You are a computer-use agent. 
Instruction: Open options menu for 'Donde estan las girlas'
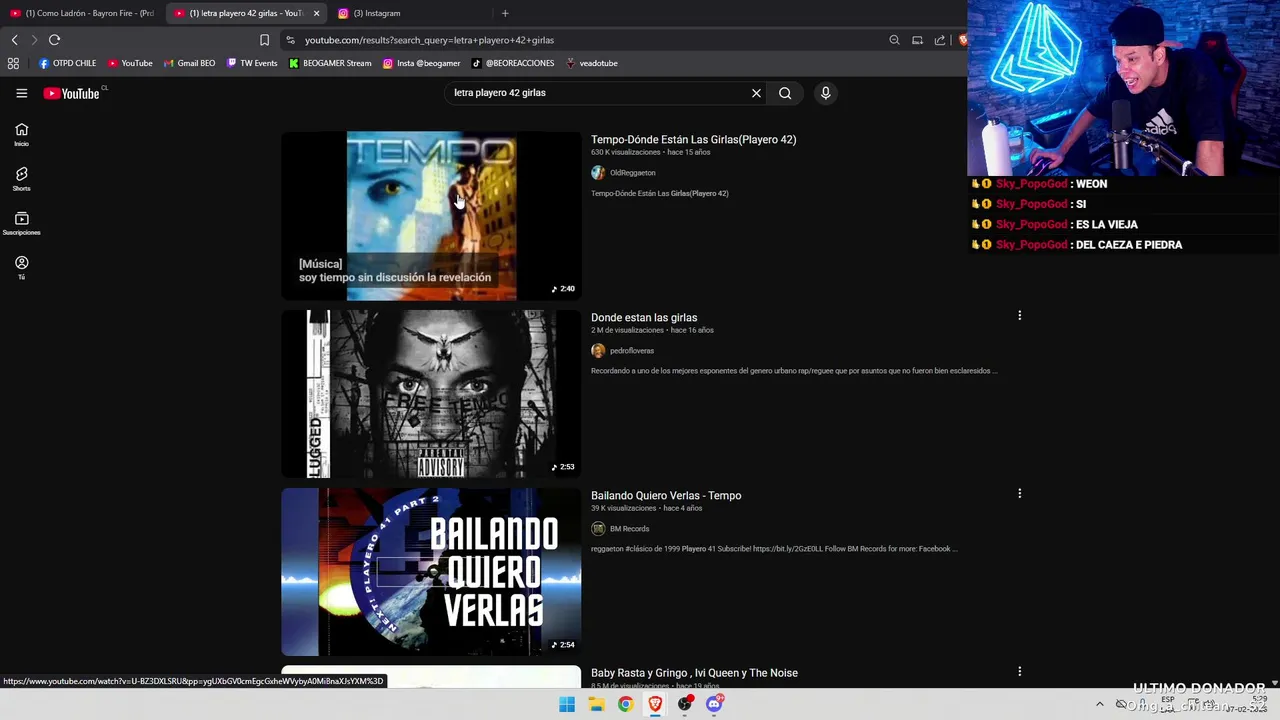1019,316
